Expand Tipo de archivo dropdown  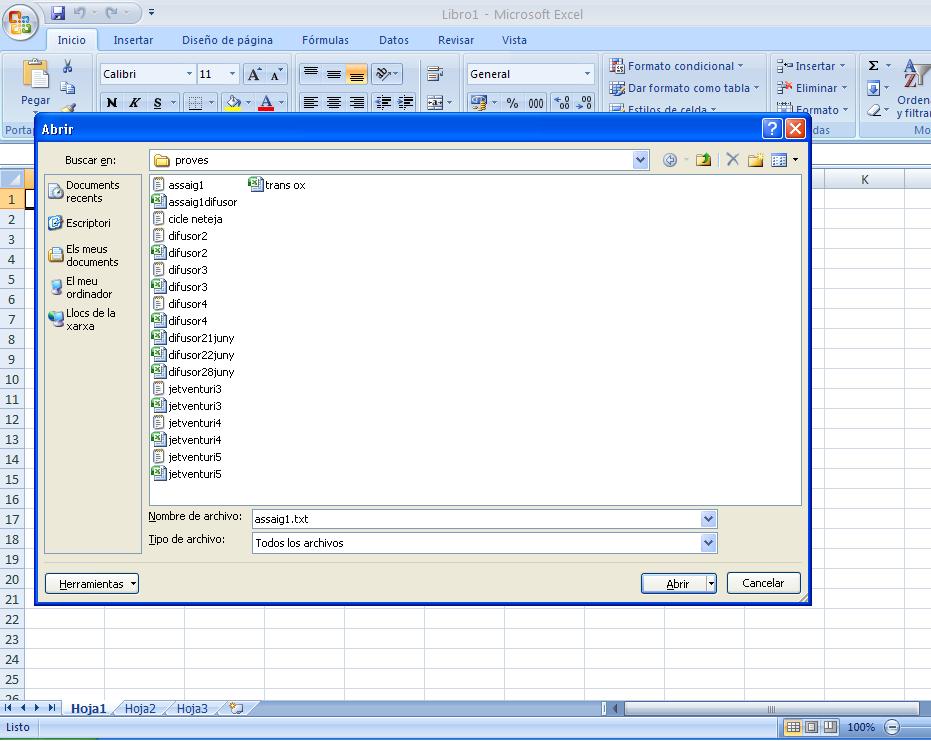click(x=708, y=543)
